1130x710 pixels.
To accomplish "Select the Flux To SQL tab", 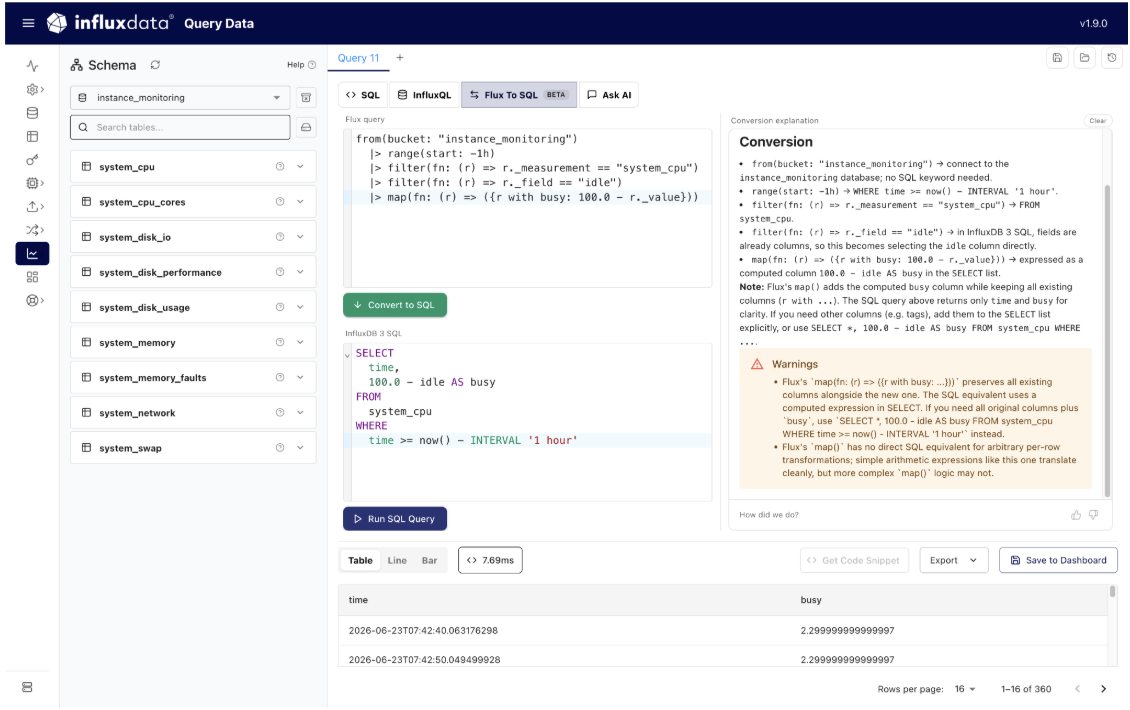I will click(519, 94).
